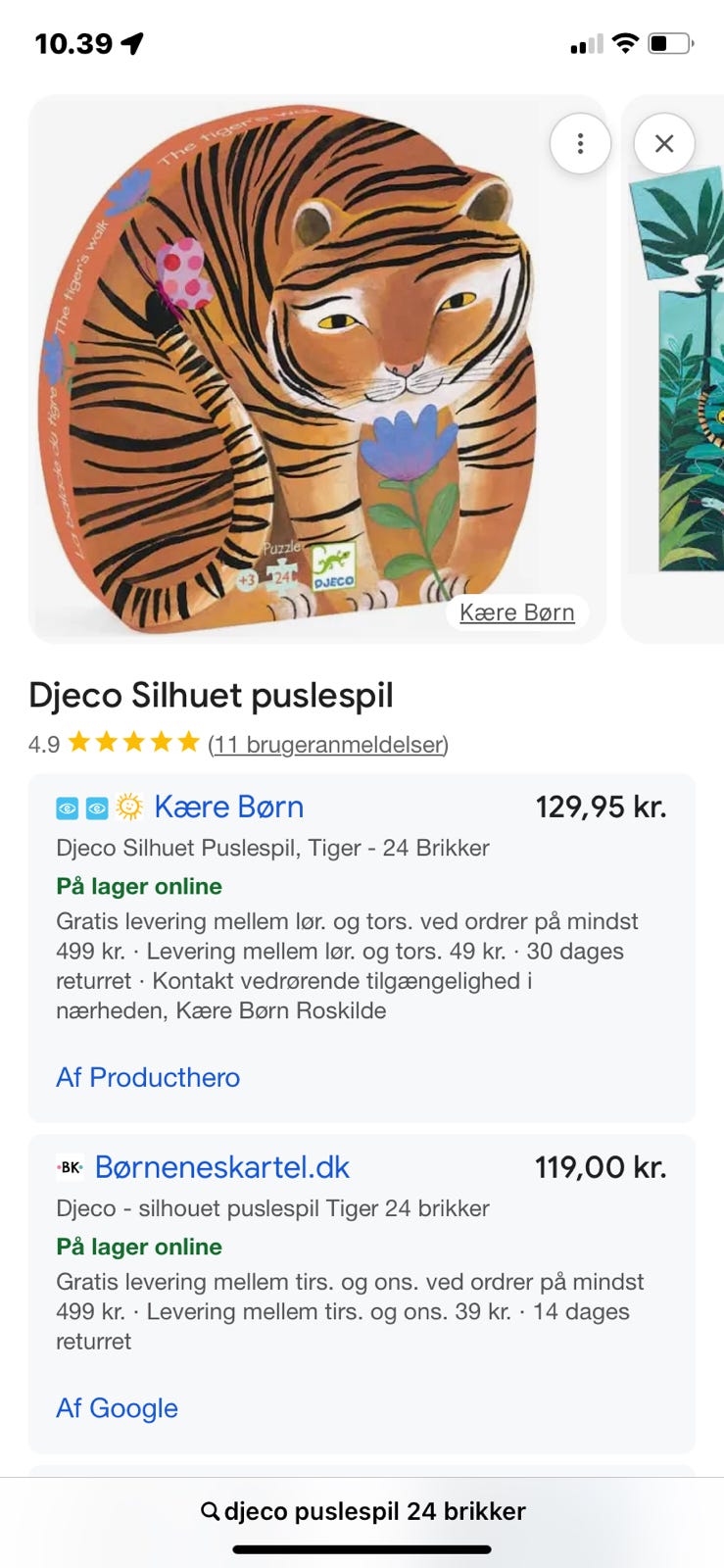Tap the orange sun icon beside Kære Børn
This screenshot has width=724, height=1568.
pyautogui.click(x=129, y=807)
